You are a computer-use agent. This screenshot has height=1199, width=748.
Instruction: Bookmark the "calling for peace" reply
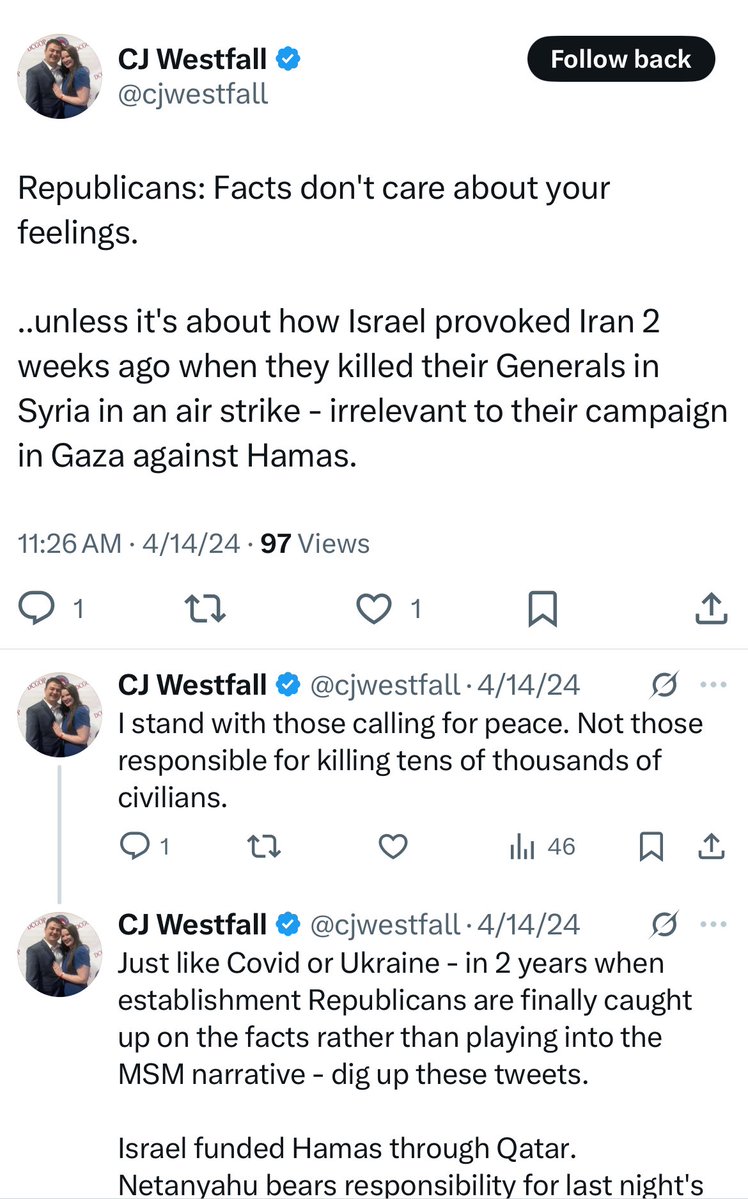pyautogui.click(x=651, y=847)
